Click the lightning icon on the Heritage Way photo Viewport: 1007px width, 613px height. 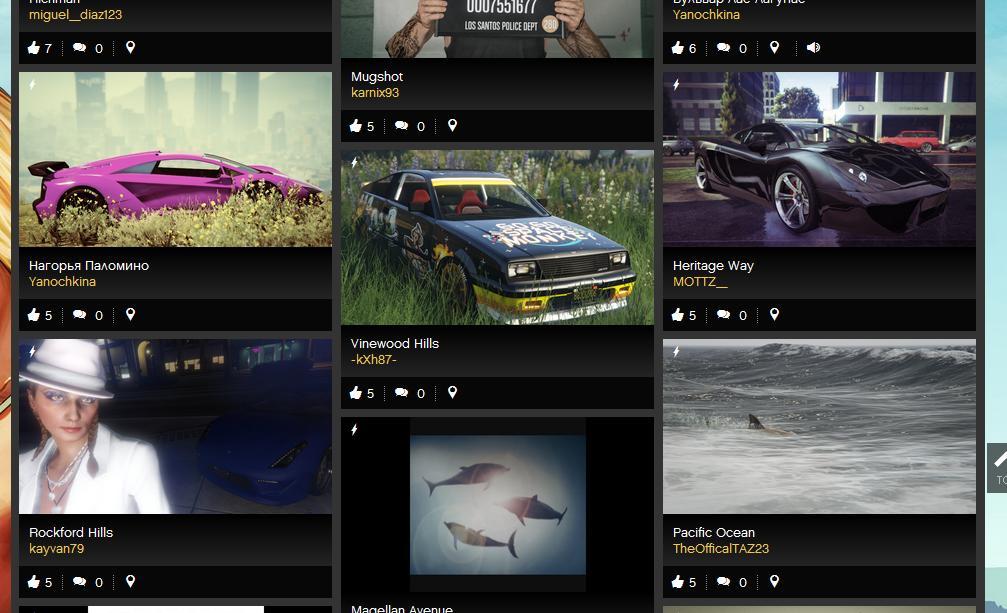pyautogui.click(x=676, y=84)
